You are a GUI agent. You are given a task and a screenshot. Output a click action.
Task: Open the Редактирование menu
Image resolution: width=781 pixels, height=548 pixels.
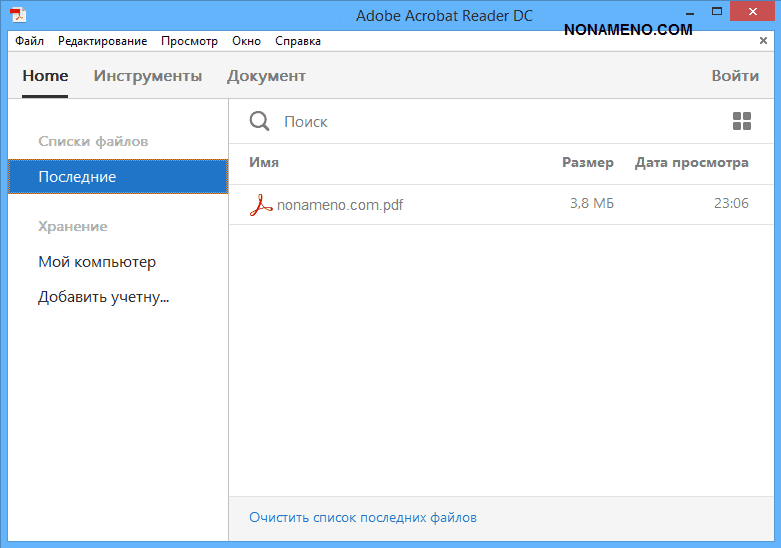[x=102, y=41]
